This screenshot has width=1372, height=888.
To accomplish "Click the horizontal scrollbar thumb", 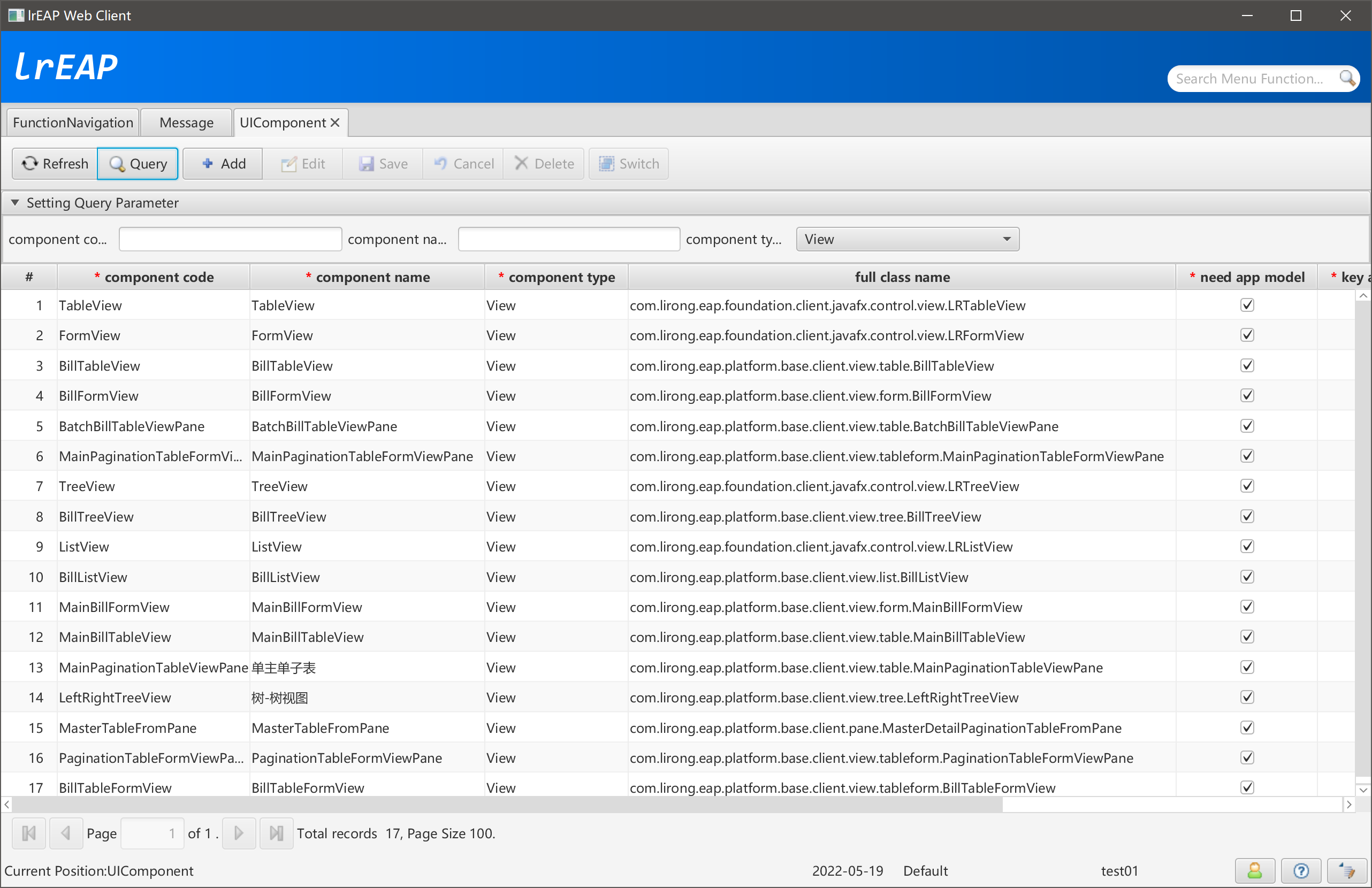I will pyautogui.click(x=507, y=805).
